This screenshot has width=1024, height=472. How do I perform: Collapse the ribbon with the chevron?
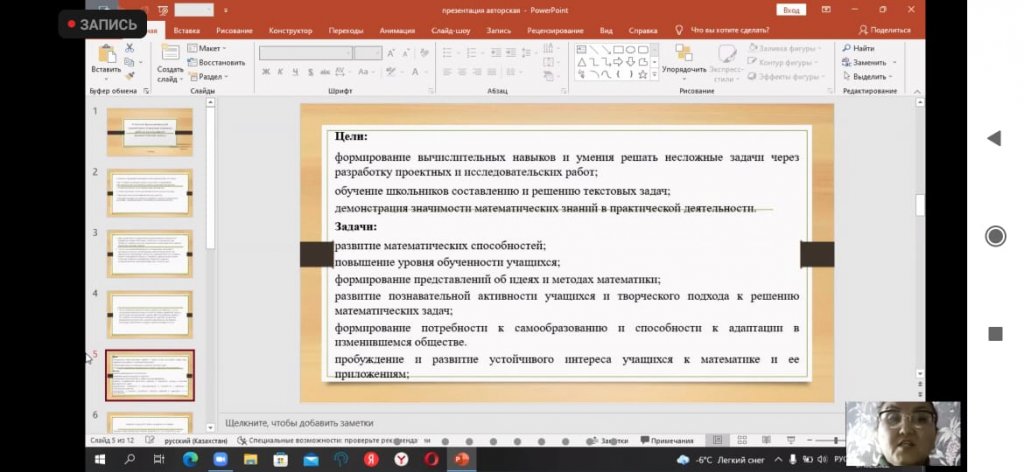click(916, 91)
